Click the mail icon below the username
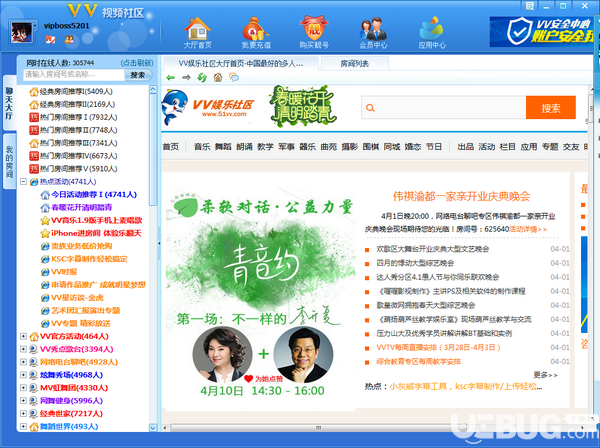 click(50, 39)
